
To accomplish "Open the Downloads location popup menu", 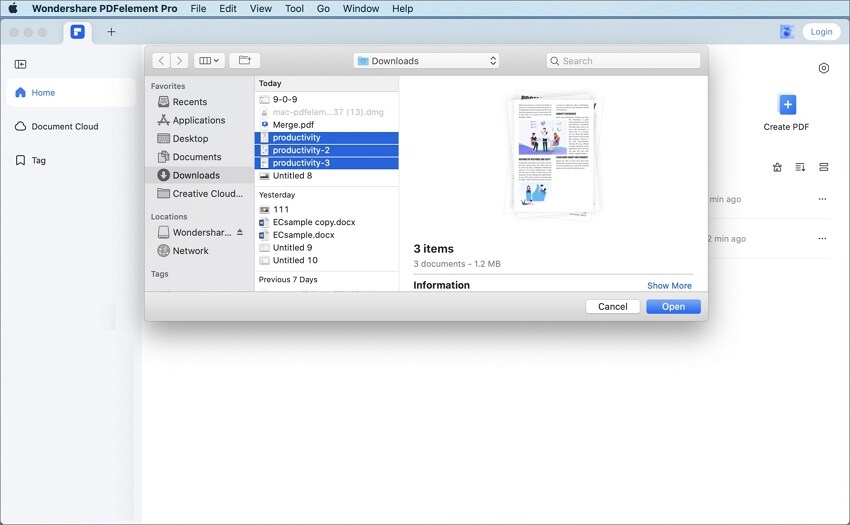I will click(x=427, y=61).
